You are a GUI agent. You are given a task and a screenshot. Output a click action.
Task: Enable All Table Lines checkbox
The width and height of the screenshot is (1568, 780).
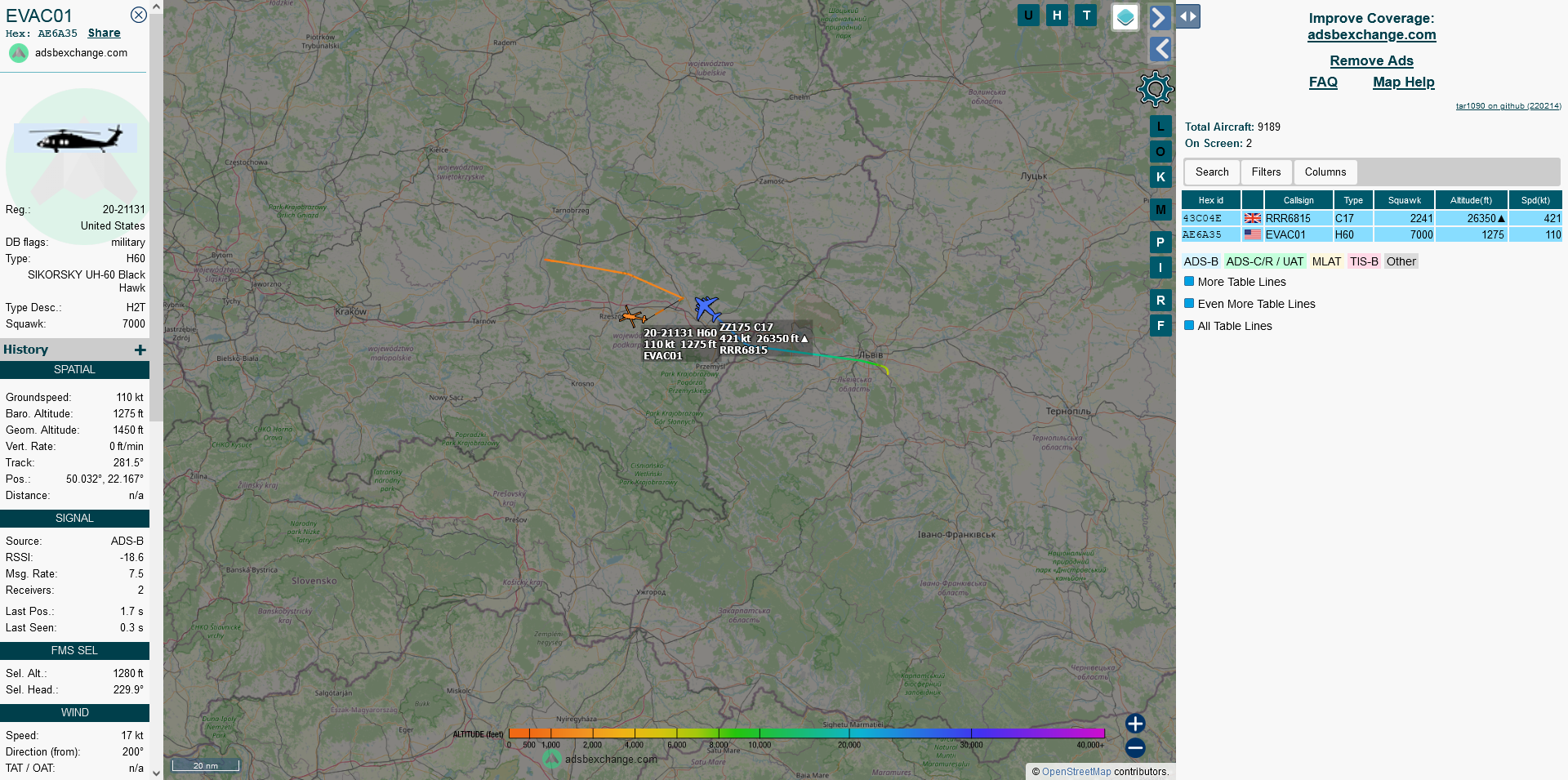point(1189,325)
